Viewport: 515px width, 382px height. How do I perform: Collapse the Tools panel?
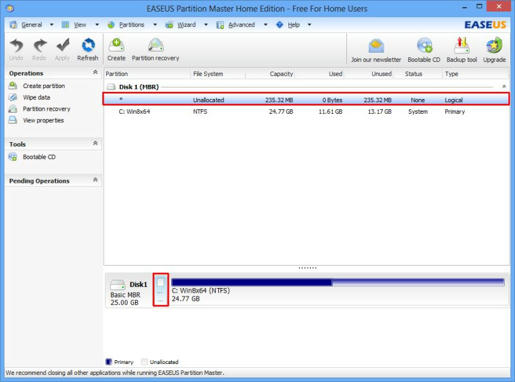[95, 143]
